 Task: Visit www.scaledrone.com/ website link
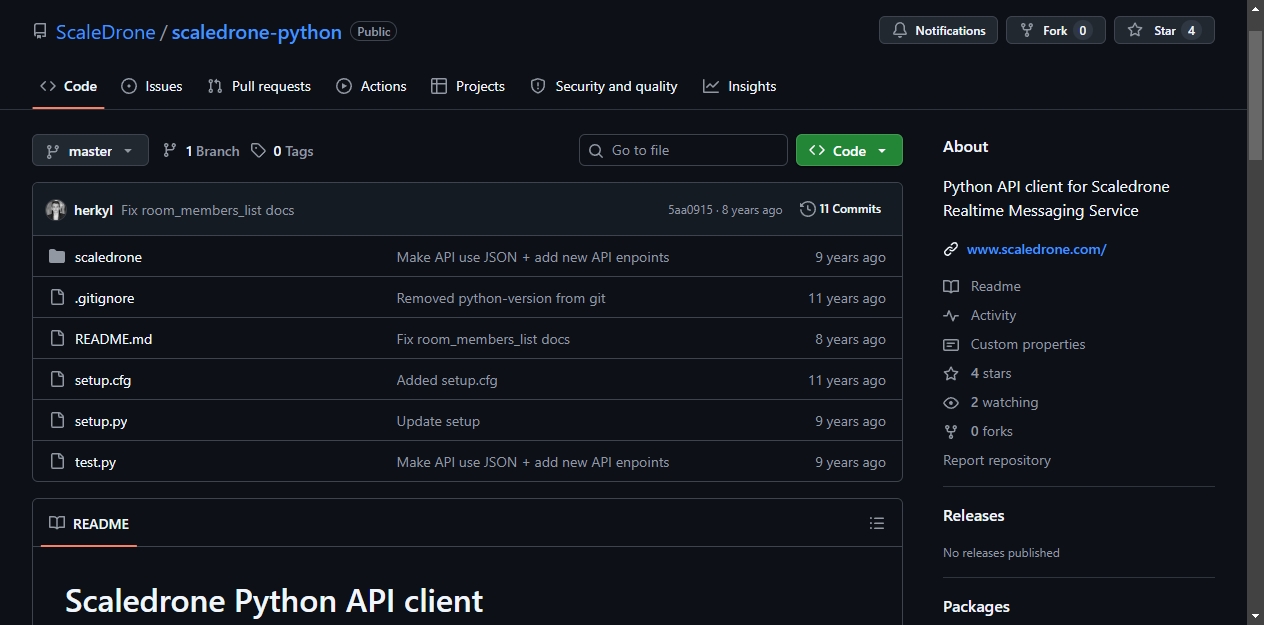coord(1036,249)
